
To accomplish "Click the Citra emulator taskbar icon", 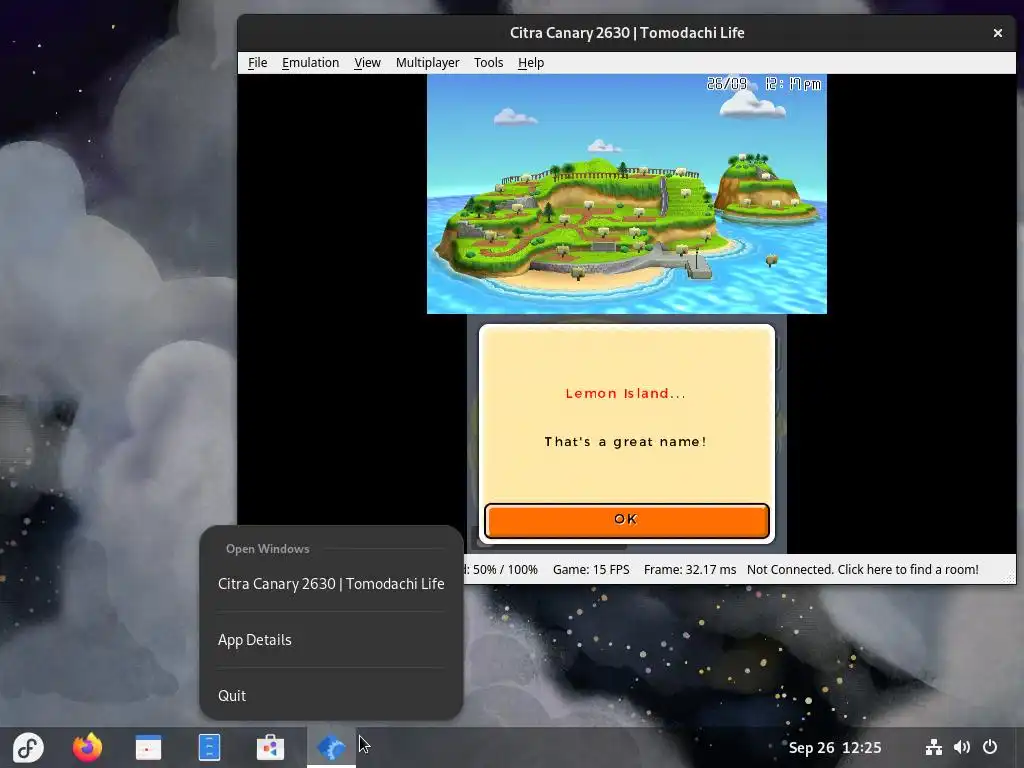I will (331, 747).
